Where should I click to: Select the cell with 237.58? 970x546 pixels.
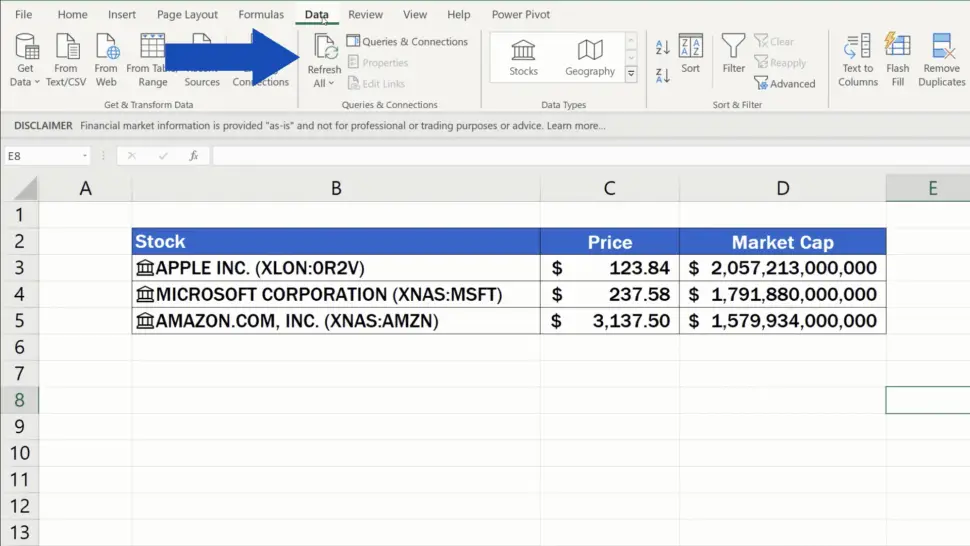coord(609,294)
